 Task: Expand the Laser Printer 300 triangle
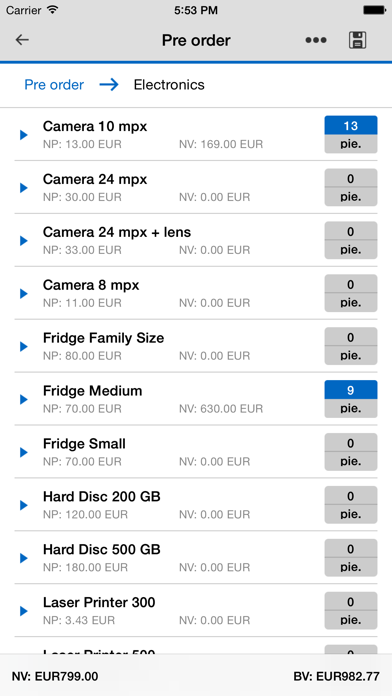(x=24, y=611)
